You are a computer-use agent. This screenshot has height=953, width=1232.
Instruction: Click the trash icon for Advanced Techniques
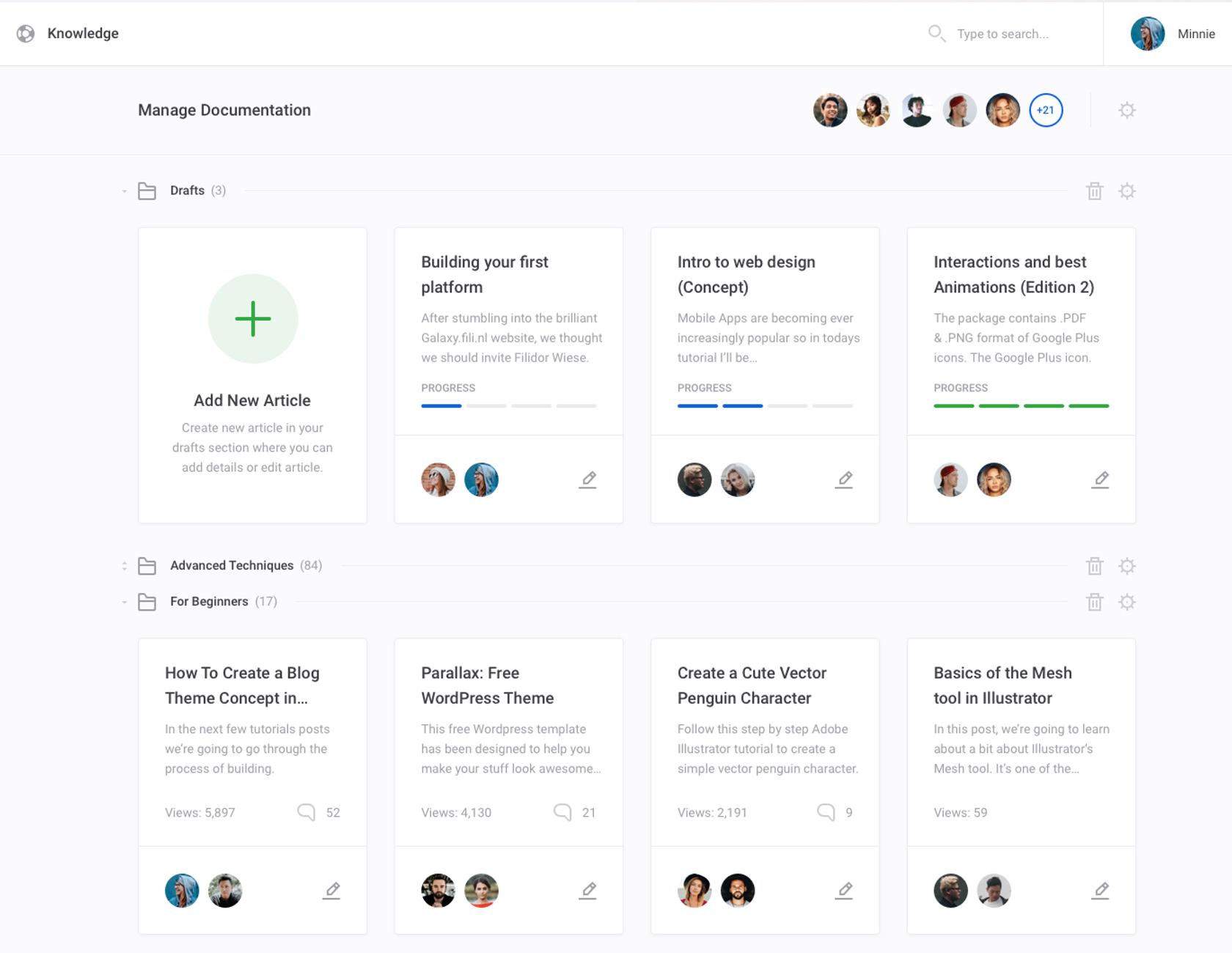(x=1096, y=565)
